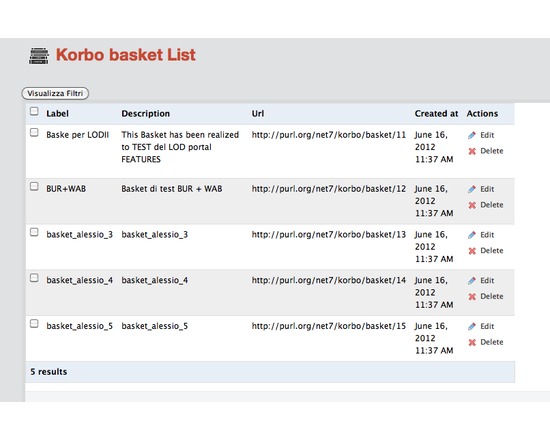The image size is (550, 440).
Task: Delete basket_alessio_4 entry
Action: coord(491,296)
